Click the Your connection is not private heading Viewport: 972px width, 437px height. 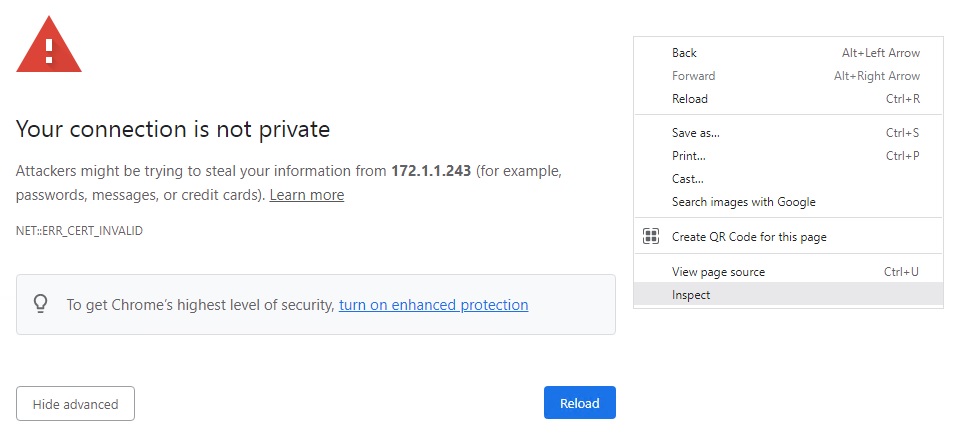point(173,129)
